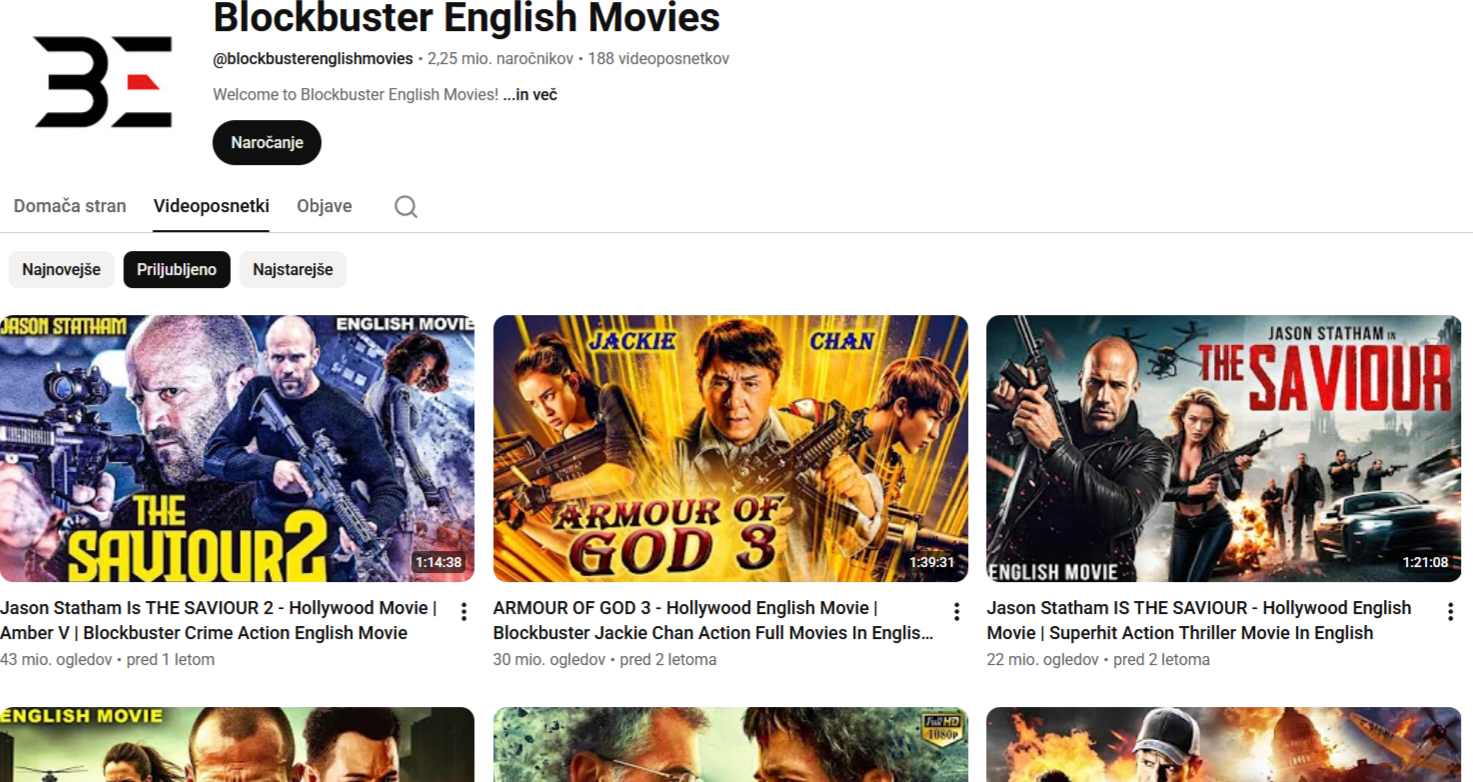Open the bottom-row thumbnail labeled ENGLISH MOVIE
The image size is (1473, 782).
(x=237, y=745)
